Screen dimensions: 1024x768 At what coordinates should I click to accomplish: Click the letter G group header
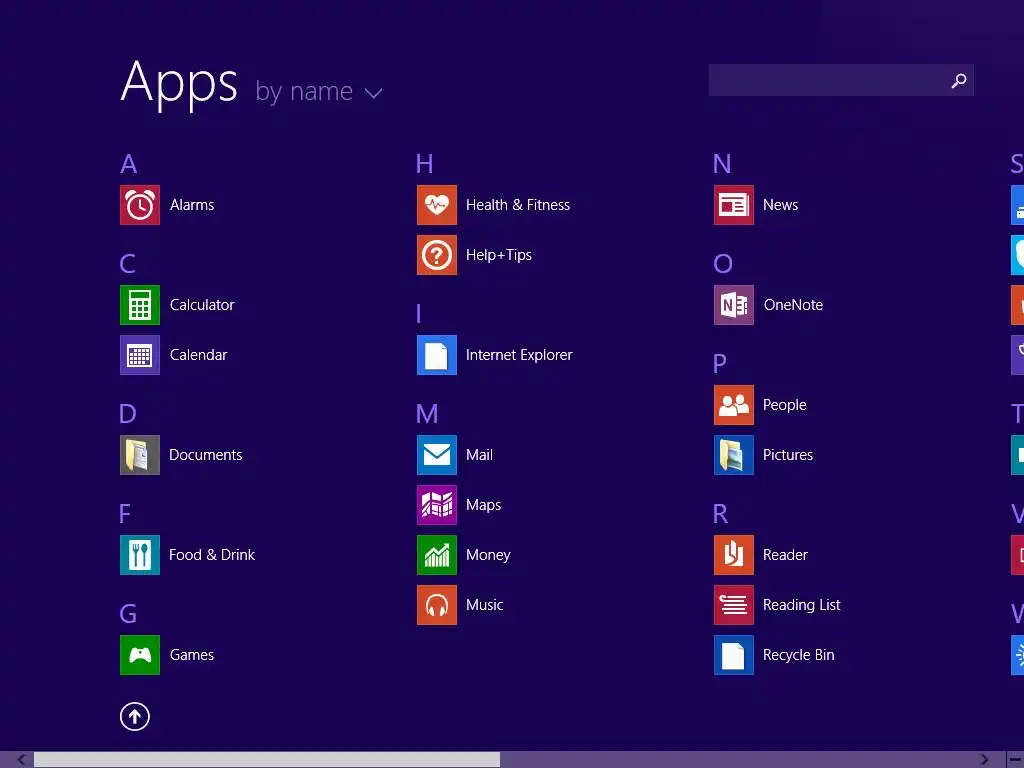click(128, 614)
